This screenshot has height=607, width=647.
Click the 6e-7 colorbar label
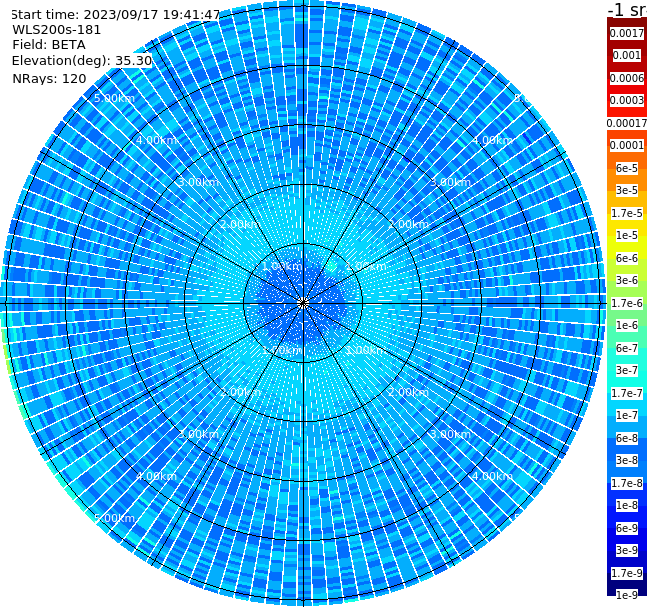[626, 348]
